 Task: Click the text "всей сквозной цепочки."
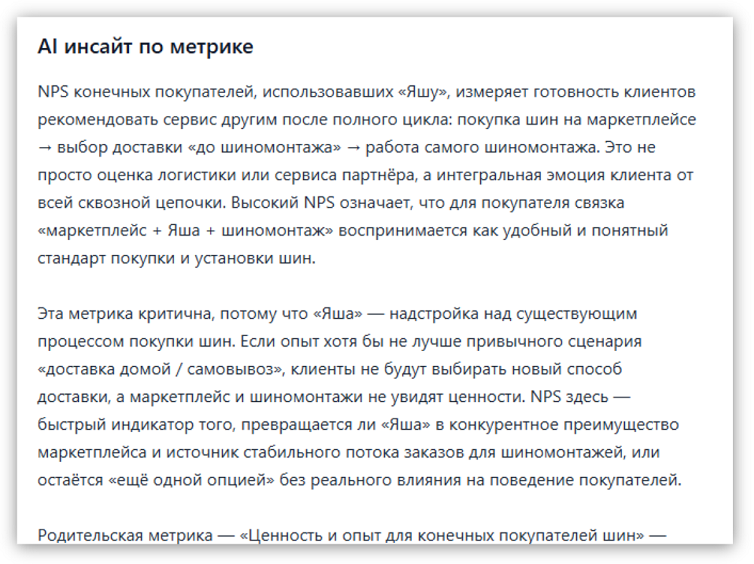[132, 203]
